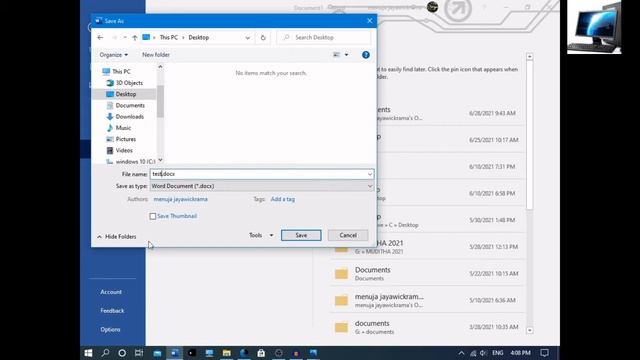
Task: Select Videos in navigation pane
Action: pos(124,151)
